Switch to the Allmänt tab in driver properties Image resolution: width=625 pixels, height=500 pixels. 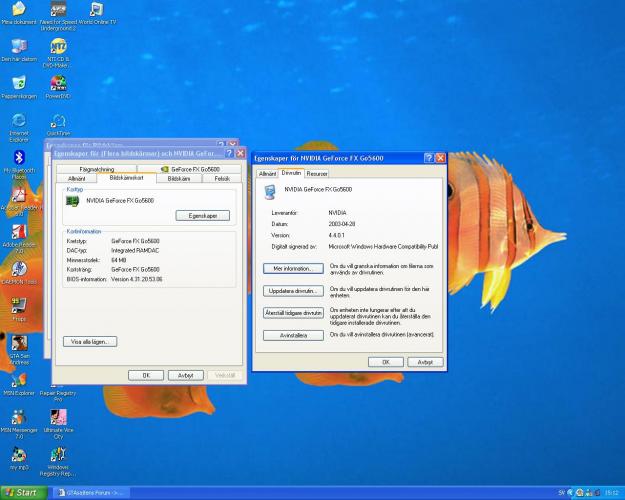click(267, 173)
